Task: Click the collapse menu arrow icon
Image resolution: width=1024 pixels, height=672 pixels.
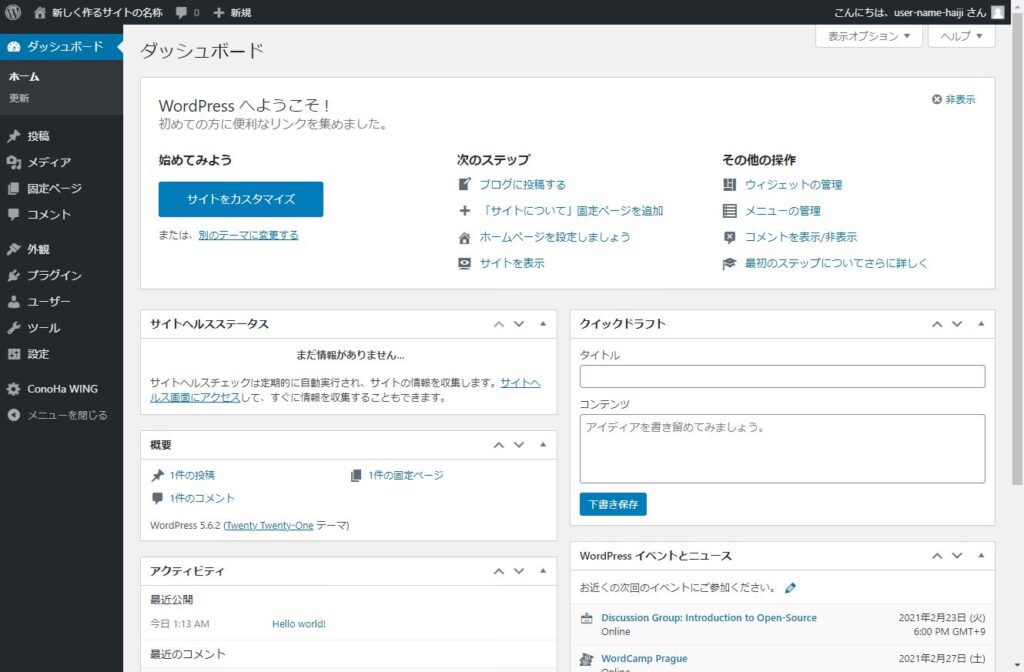Action: (14, 415)
